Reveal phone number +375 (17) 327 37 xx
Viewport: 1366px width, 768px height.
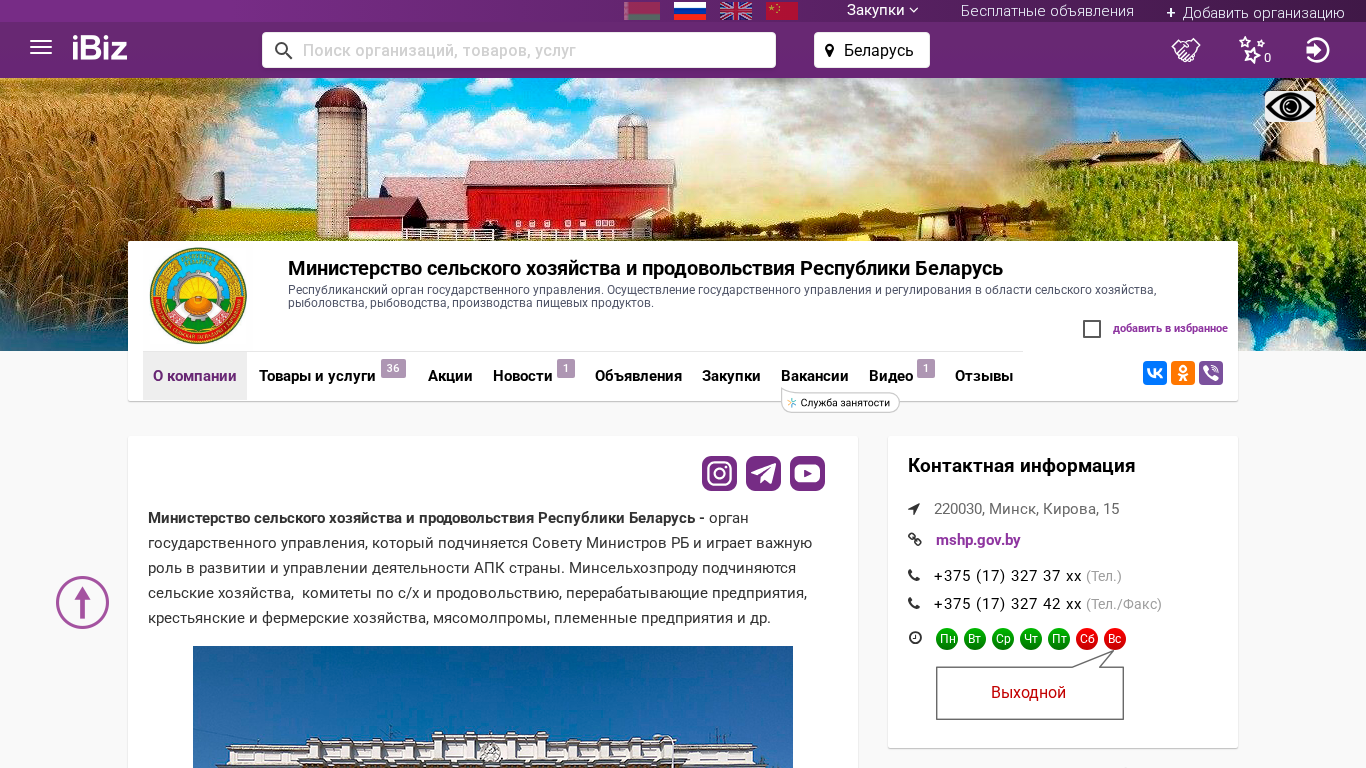point(1008,576)
